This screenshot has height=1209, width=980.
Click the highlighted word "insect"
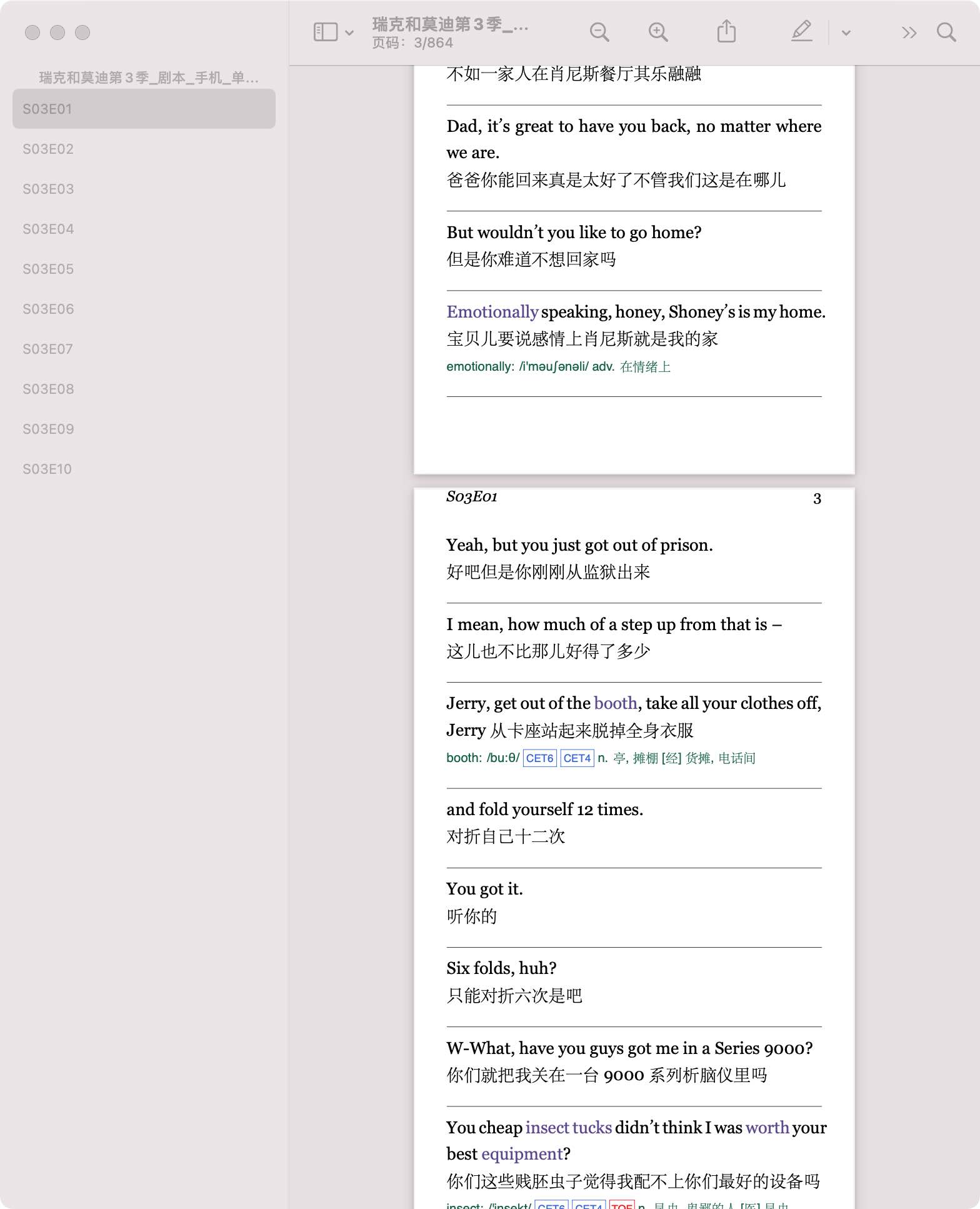coord(547,1127)
